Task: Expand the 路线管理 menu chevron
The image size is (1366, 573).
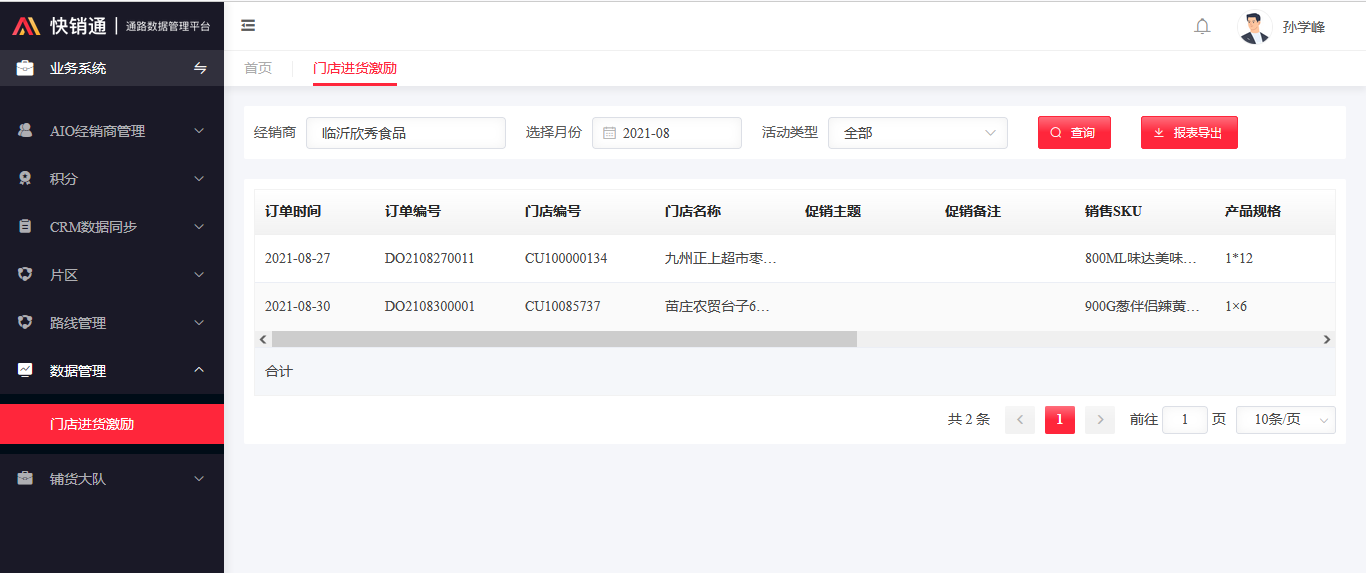Action: click(x=199, y=323)
